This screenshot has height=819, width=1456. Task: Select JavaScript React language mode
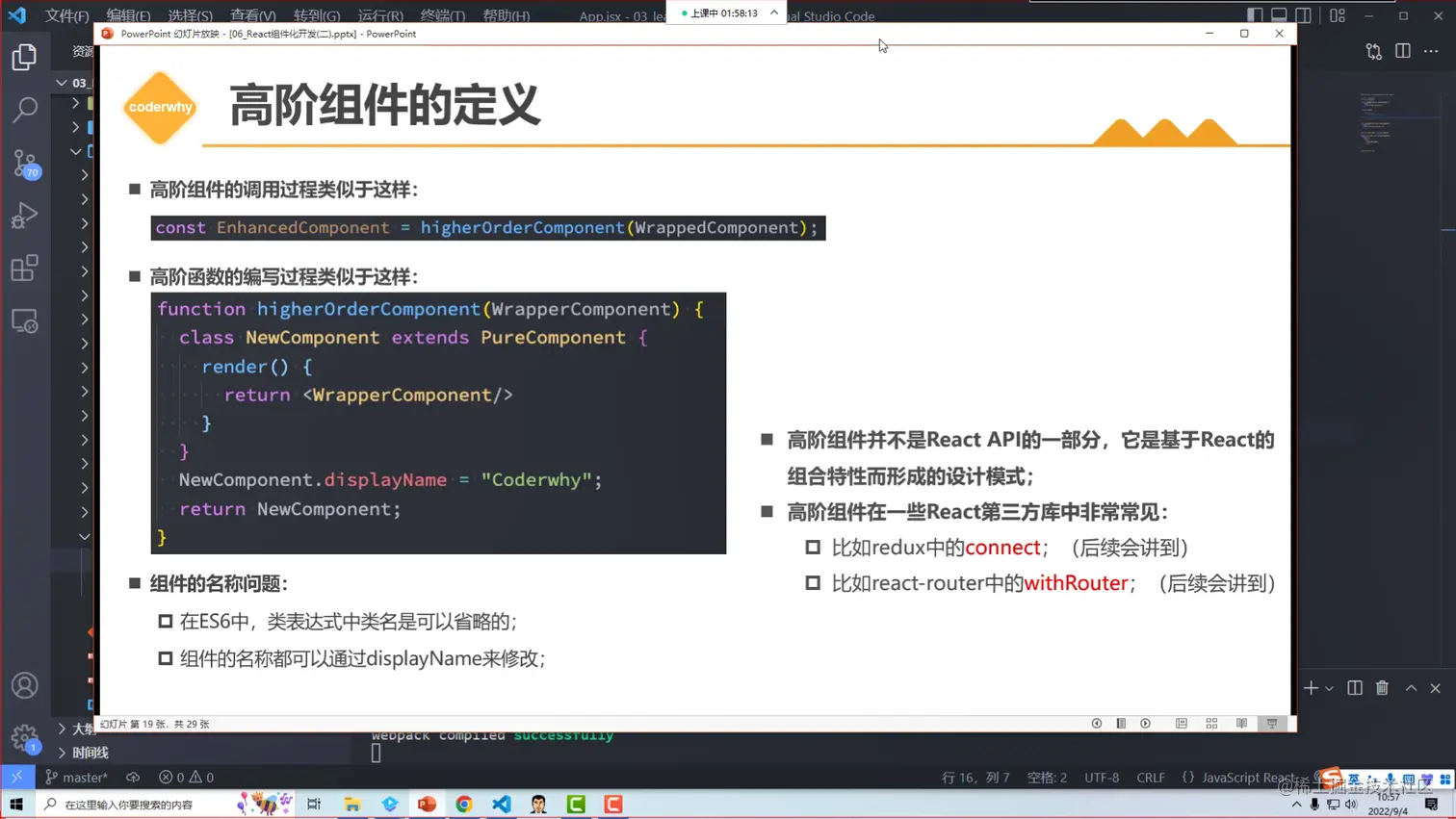pos(1248,777)
